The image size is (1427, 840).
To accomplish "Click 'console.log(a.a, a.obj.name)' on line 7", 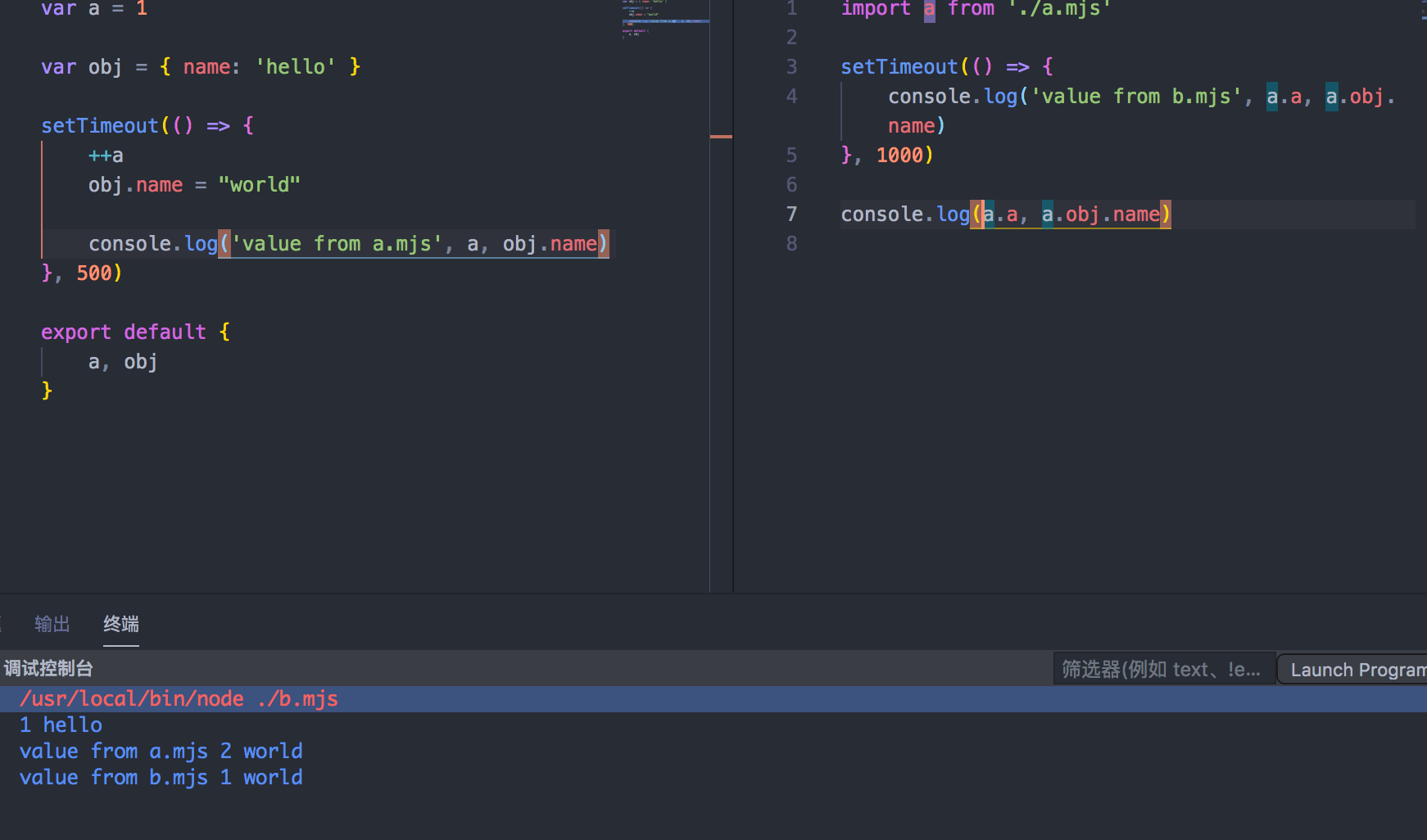I will pos(1006,215).
